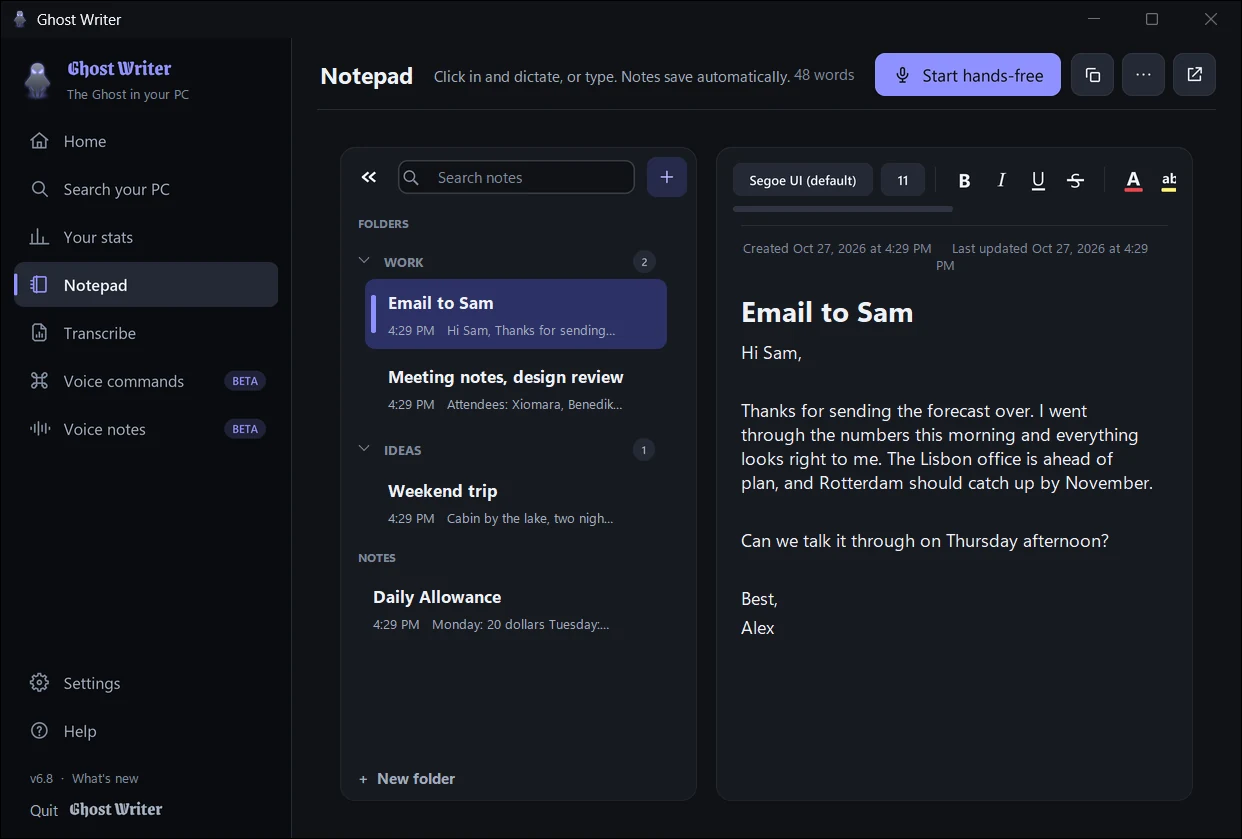1242x839 pixels.
Task: Maximize the Ghost Writer window
Action: tap(1152, 19)
